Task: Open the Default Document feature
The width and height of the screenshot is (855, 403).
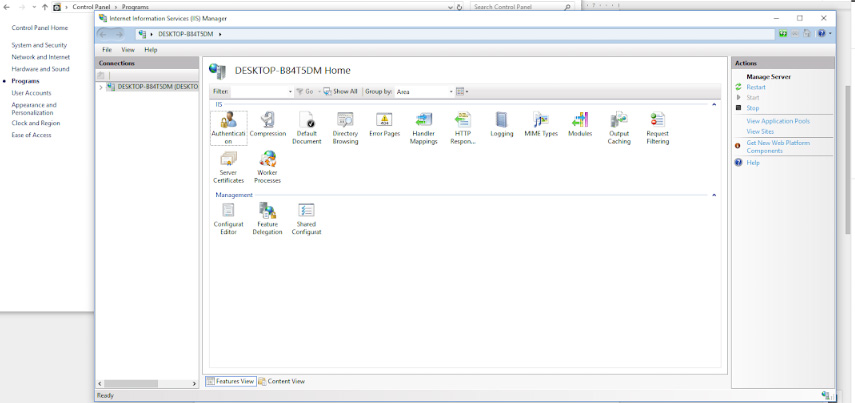Action: pos(306,128)
